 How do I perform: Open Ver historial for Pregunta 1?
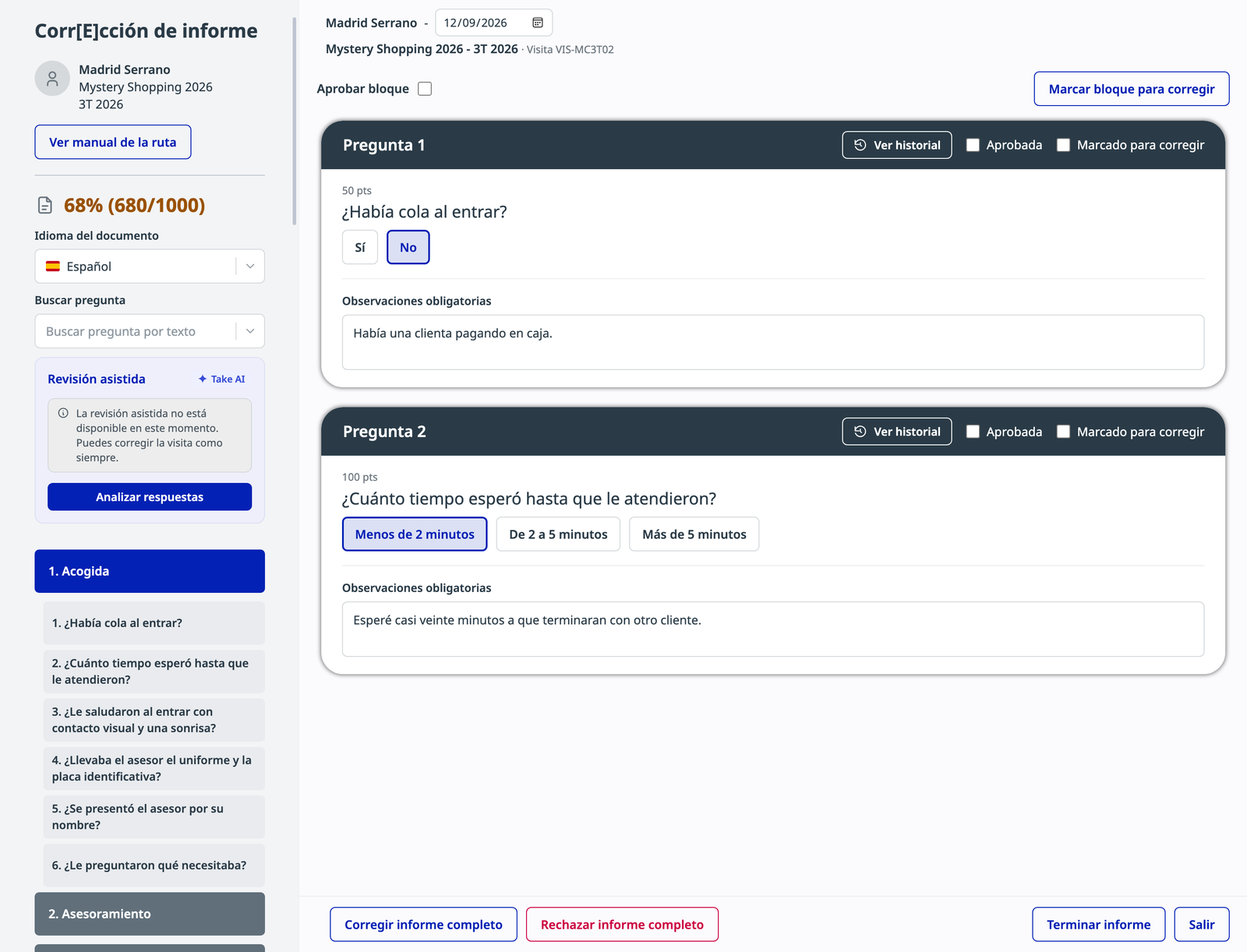click(x=897, y=145)
